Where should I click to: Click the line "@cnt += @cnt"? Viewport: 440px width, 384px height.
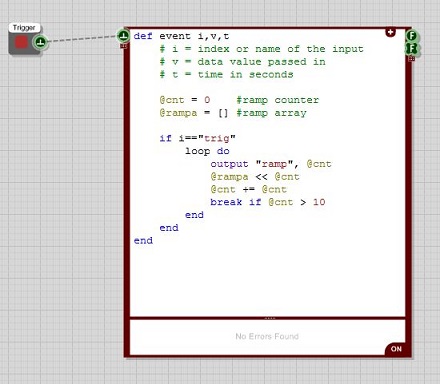pos(249,189)
